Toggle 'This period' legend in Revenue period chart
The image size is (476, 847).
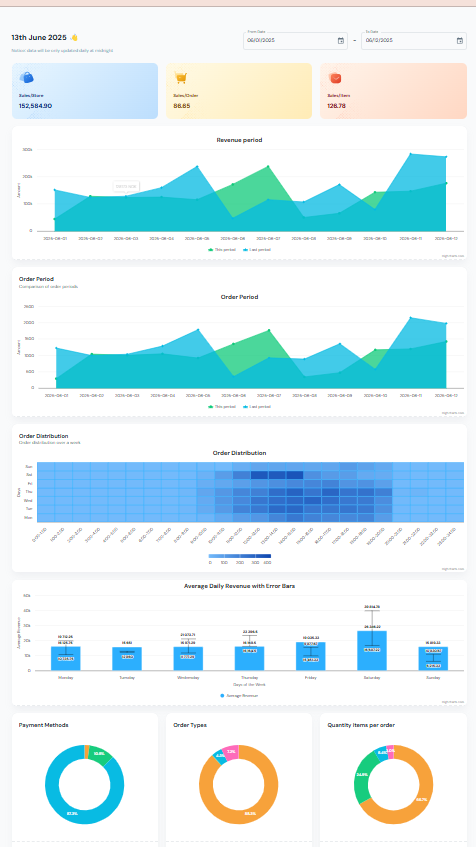[222, 250]
